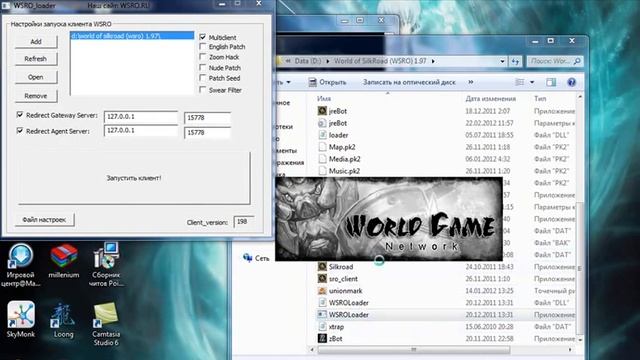The height and width of the screenshot is (360, 640).
Task: Toggle Redirect Gateway Server checkbox
Action: (20, 115)
